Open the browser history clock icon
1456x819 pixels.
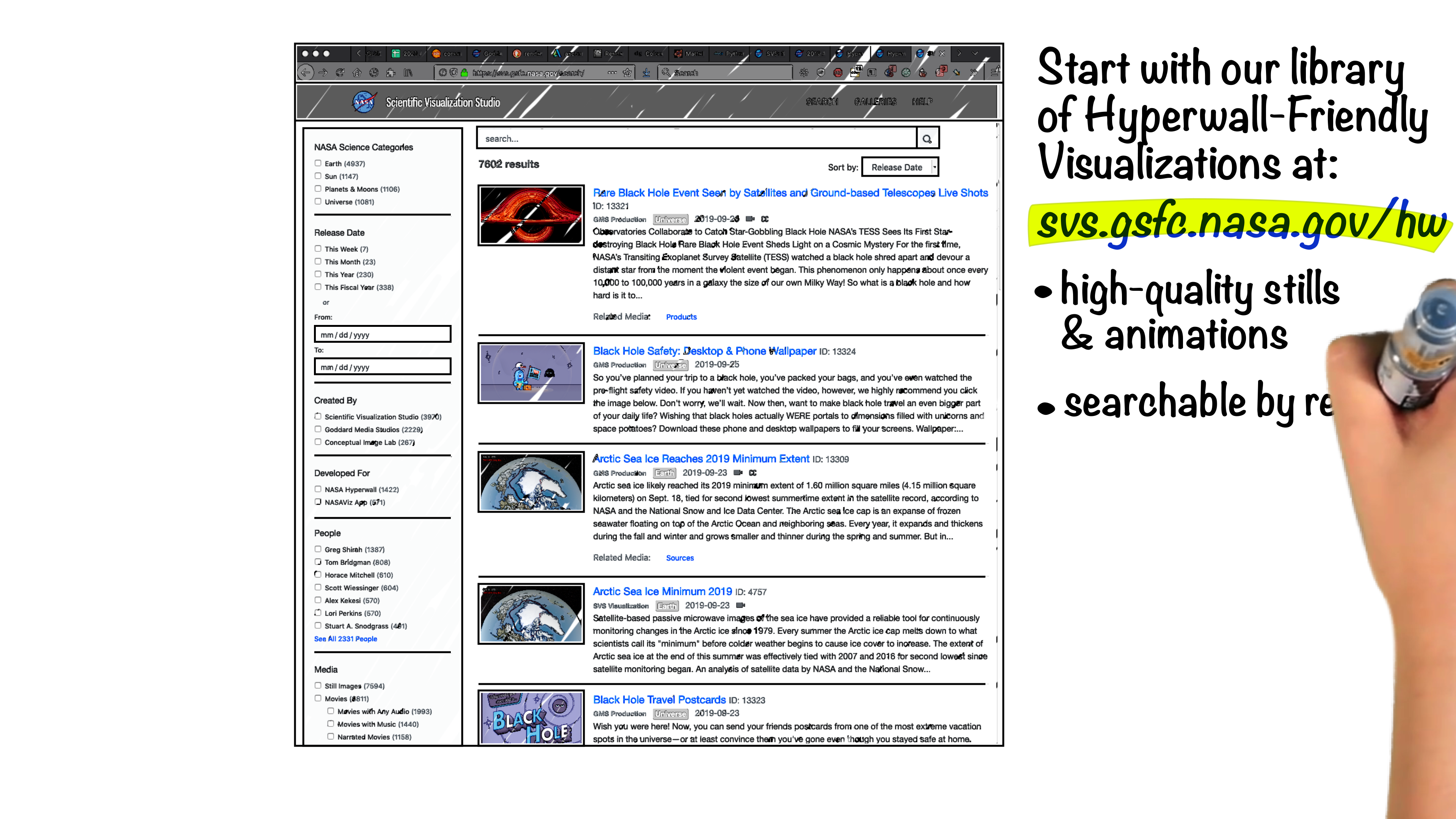373,72
